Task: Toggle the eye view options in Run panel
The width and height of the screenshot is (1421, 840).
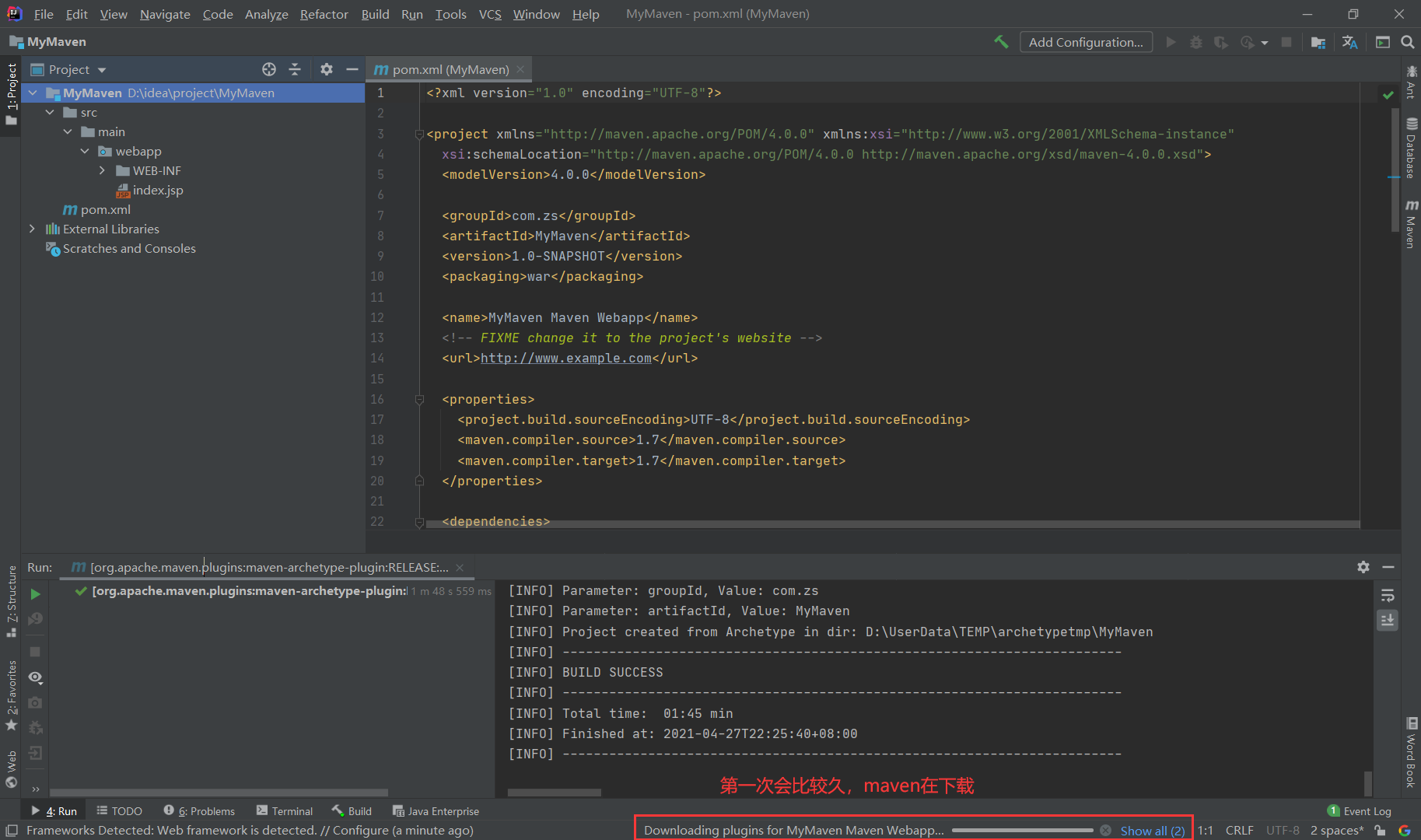Action: (35, 677)
